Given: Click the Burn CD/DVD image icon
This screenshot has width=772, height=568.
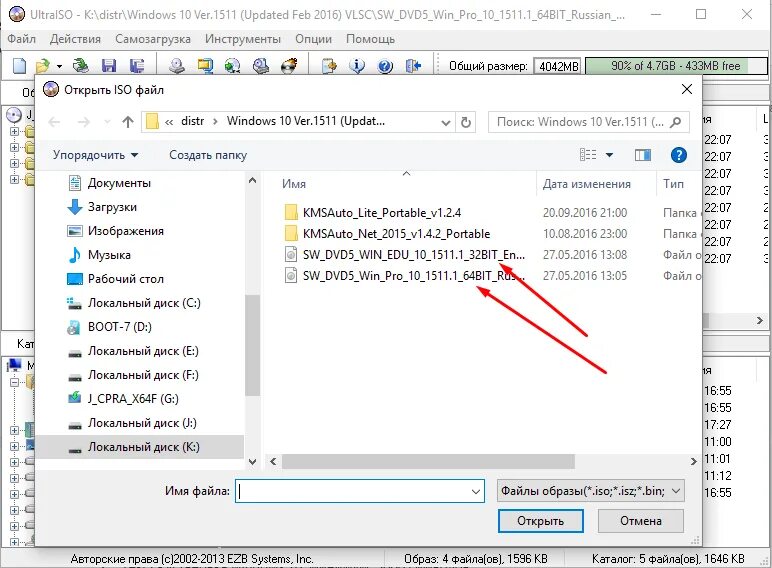Looking at the screenshot, I should (x=289, y=65).
